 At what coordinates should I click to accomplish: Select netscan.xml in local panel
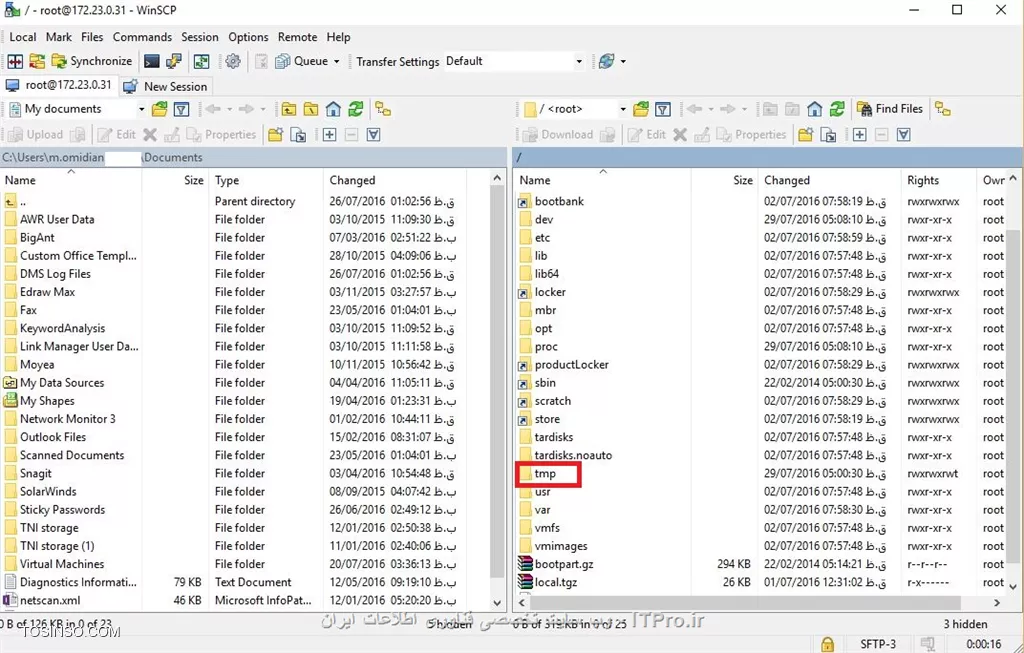coord(50,600)
